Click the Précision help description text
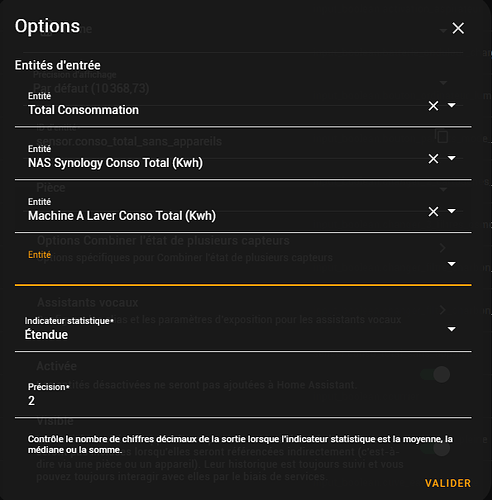 [240, 444]
